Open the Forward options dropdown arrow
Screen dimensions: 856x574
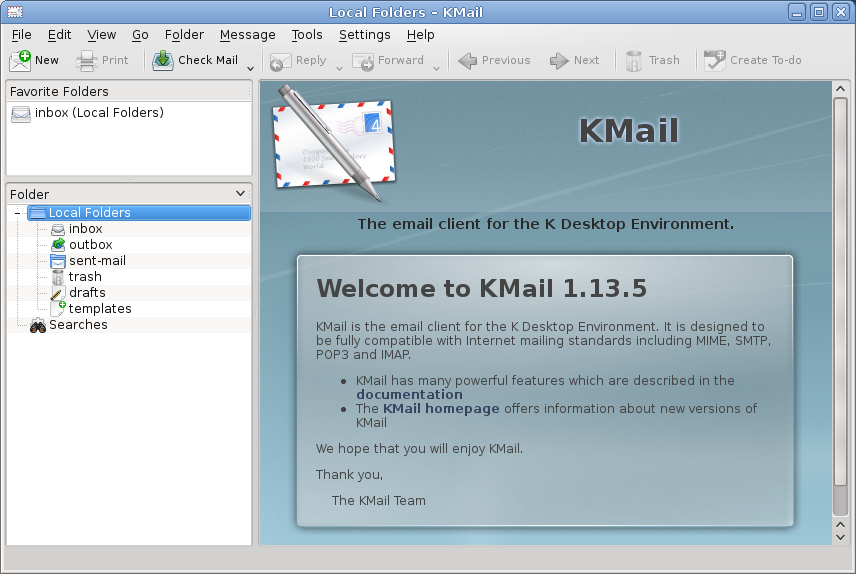click(x=436, y=68)
